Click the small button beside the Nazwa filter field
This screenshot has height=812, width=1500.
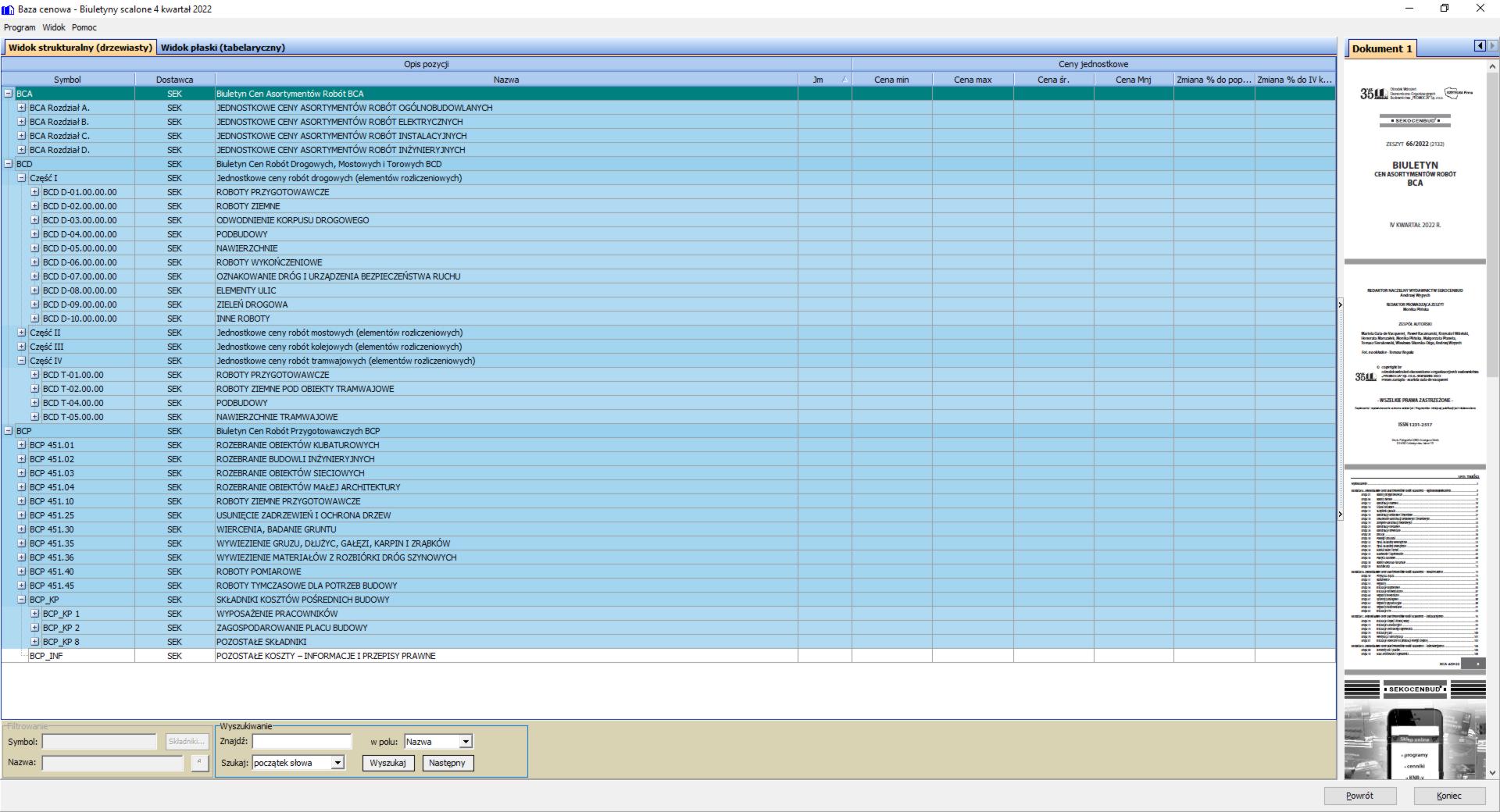click(199, 763)
